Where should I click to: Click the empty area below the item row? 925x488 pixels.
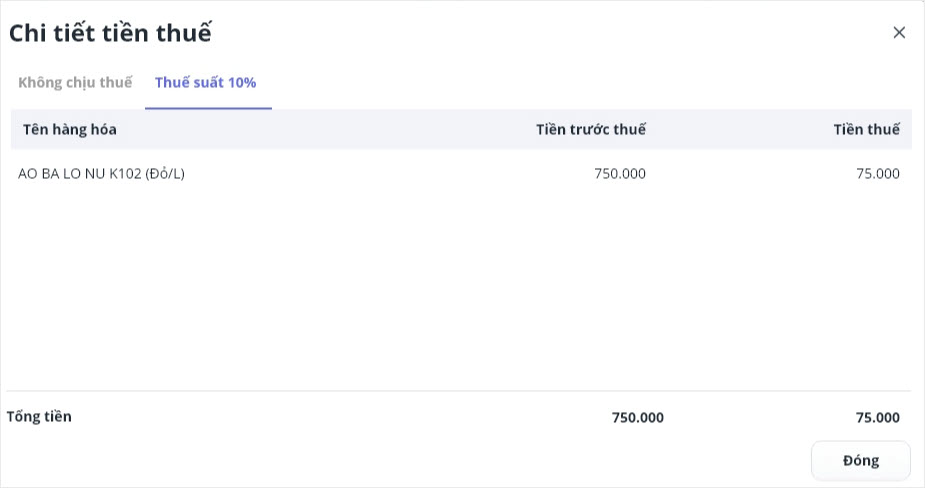460,290
